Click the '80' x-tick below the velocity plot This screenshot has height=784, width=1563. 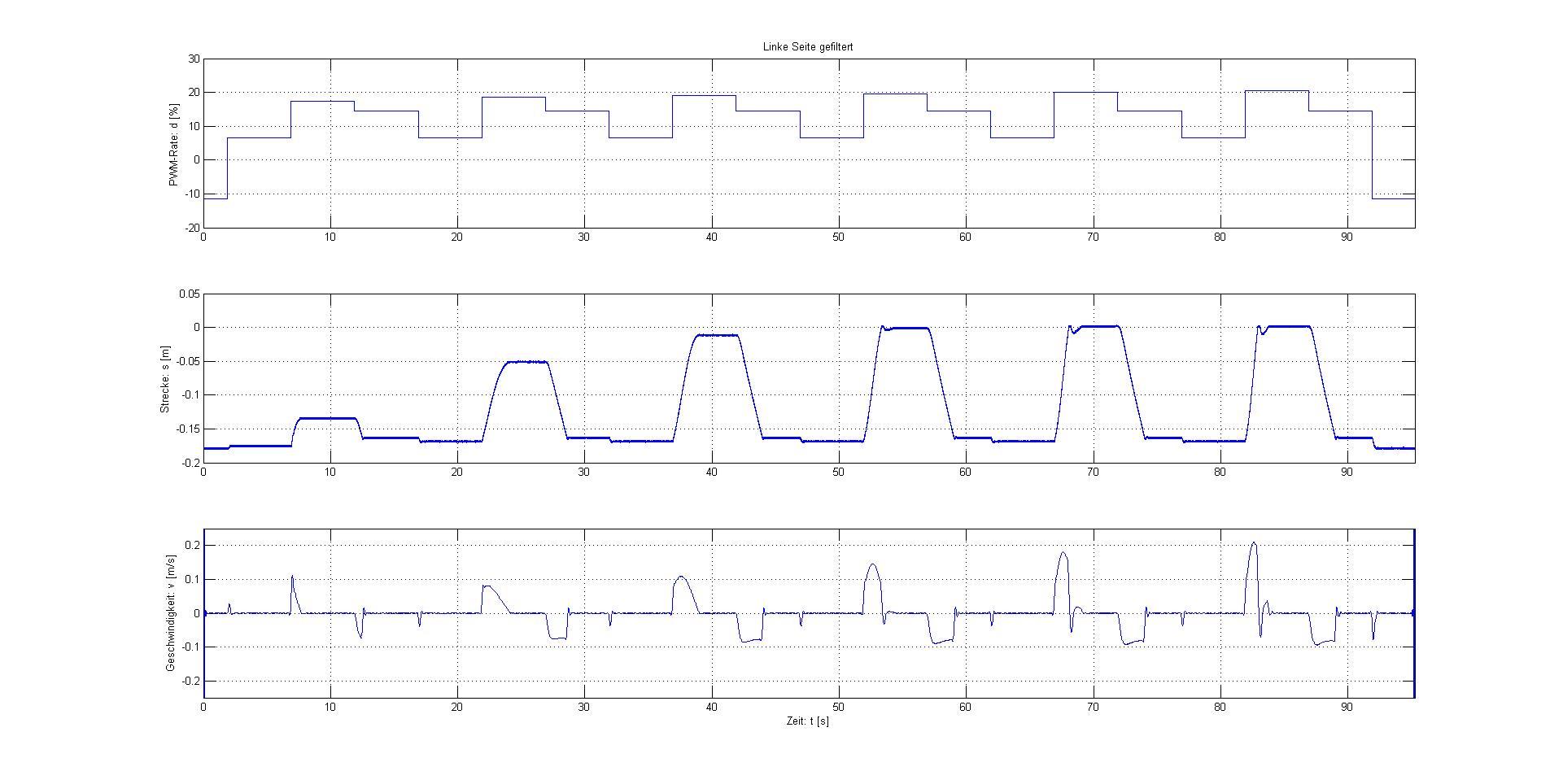click(1220, 708)
